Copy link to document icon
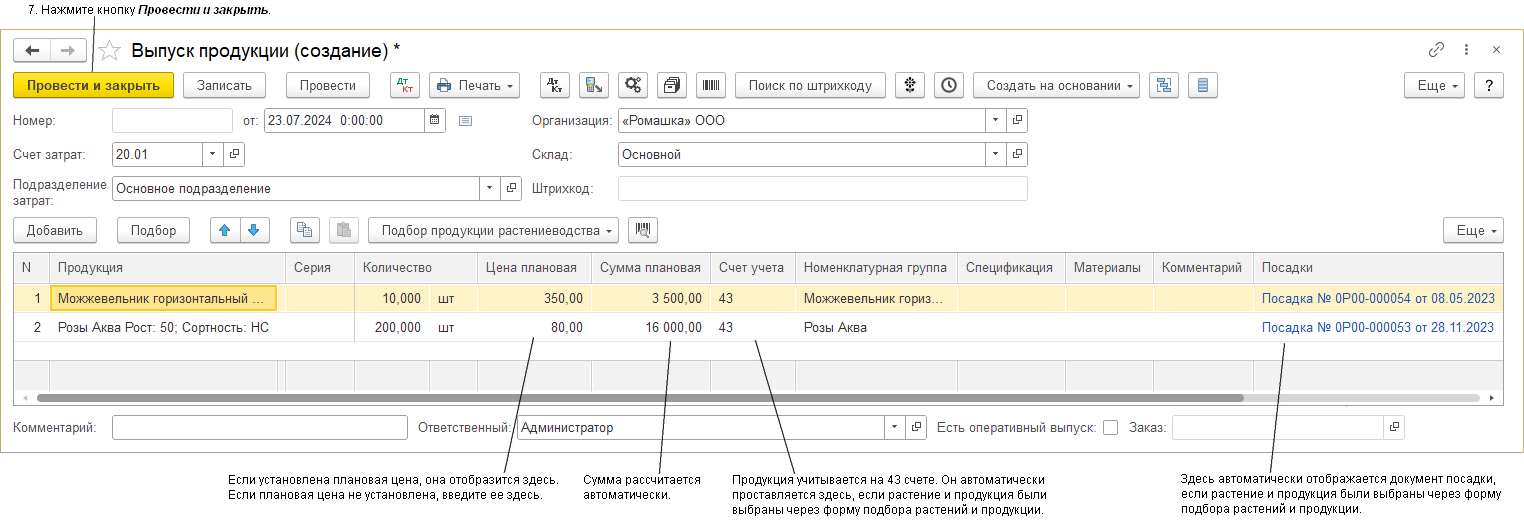 (1436, 49)
